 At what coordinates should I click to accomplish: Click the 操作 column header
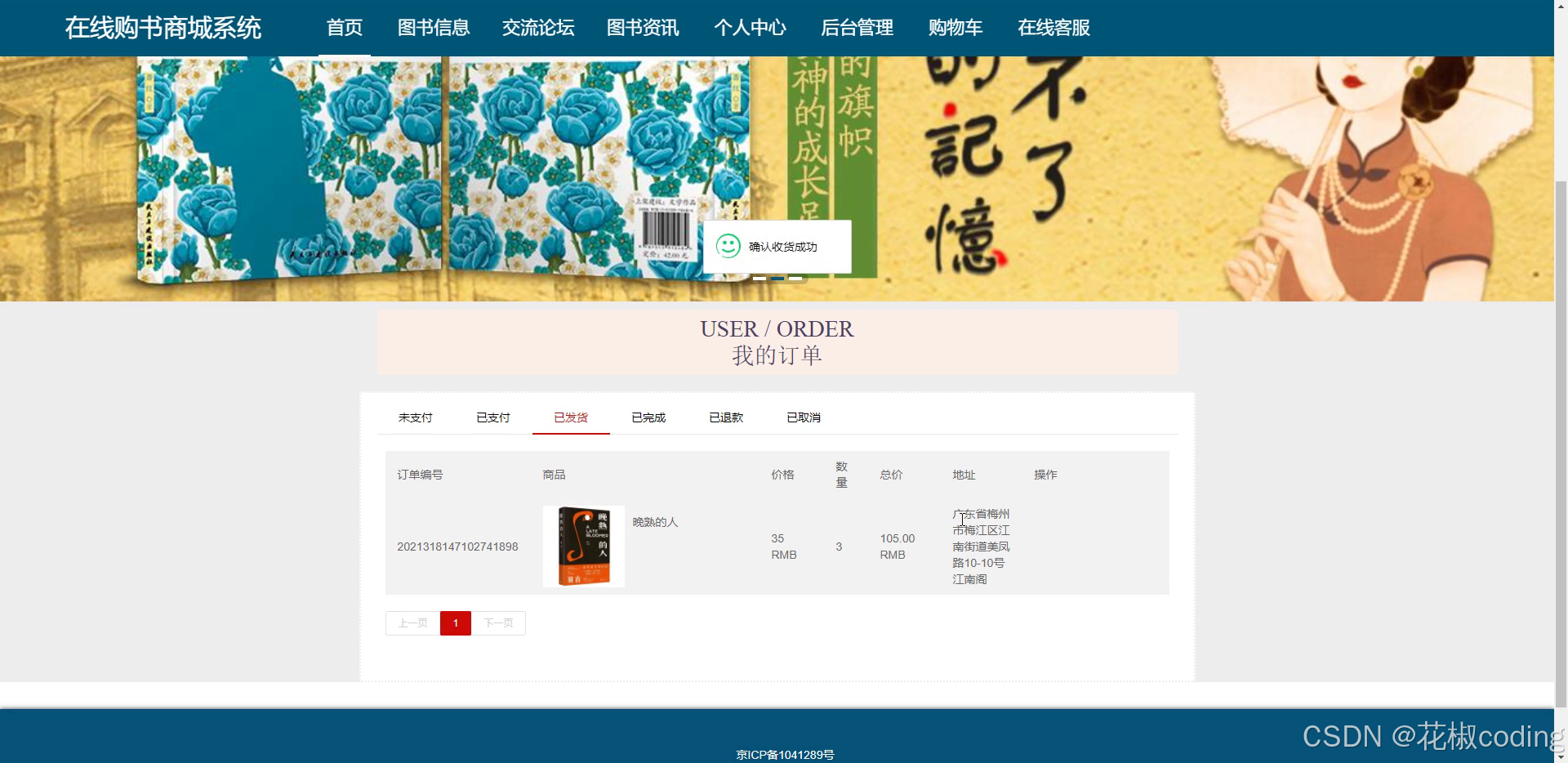click(x=1045, y=475)
